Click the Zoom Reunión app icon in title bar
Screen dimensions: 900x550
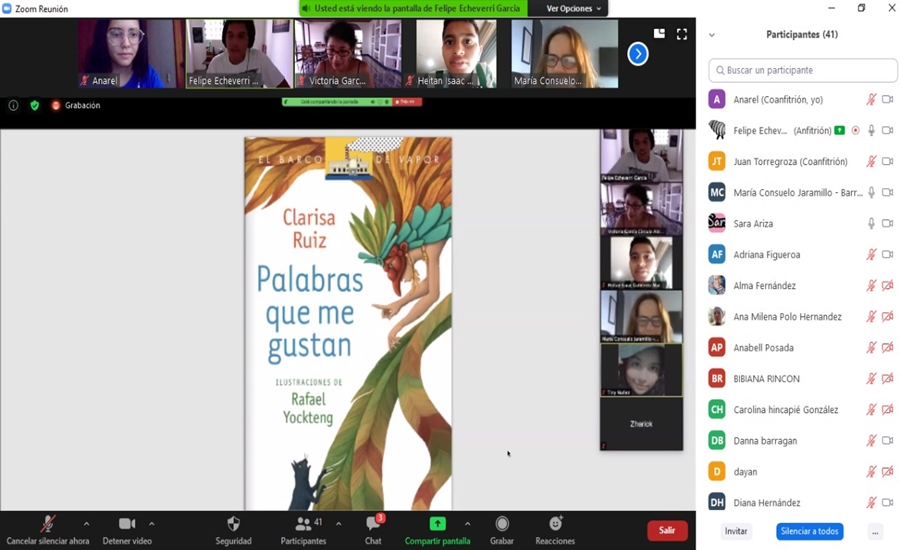7,9
